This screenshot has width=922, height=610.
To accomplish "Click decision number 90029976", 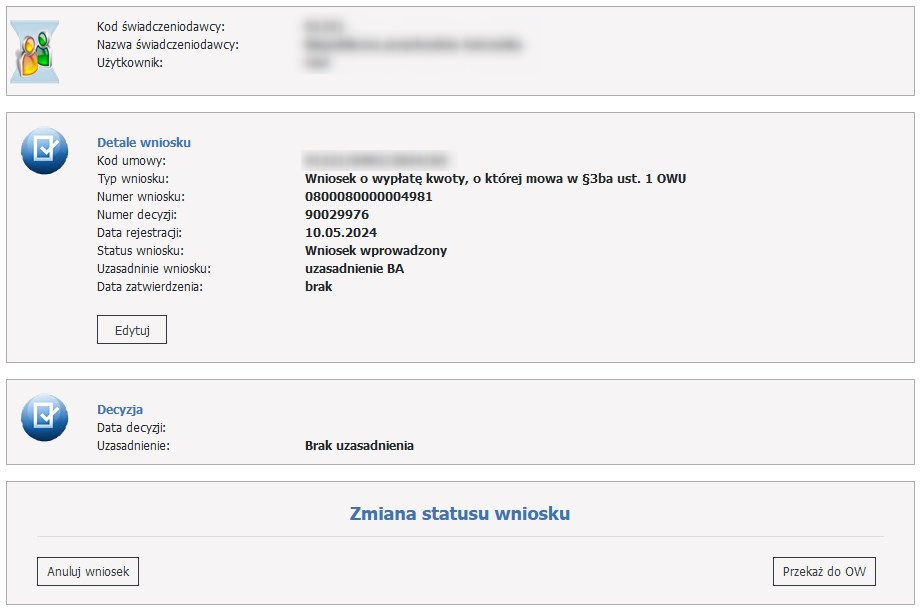I will pos(337,215).
